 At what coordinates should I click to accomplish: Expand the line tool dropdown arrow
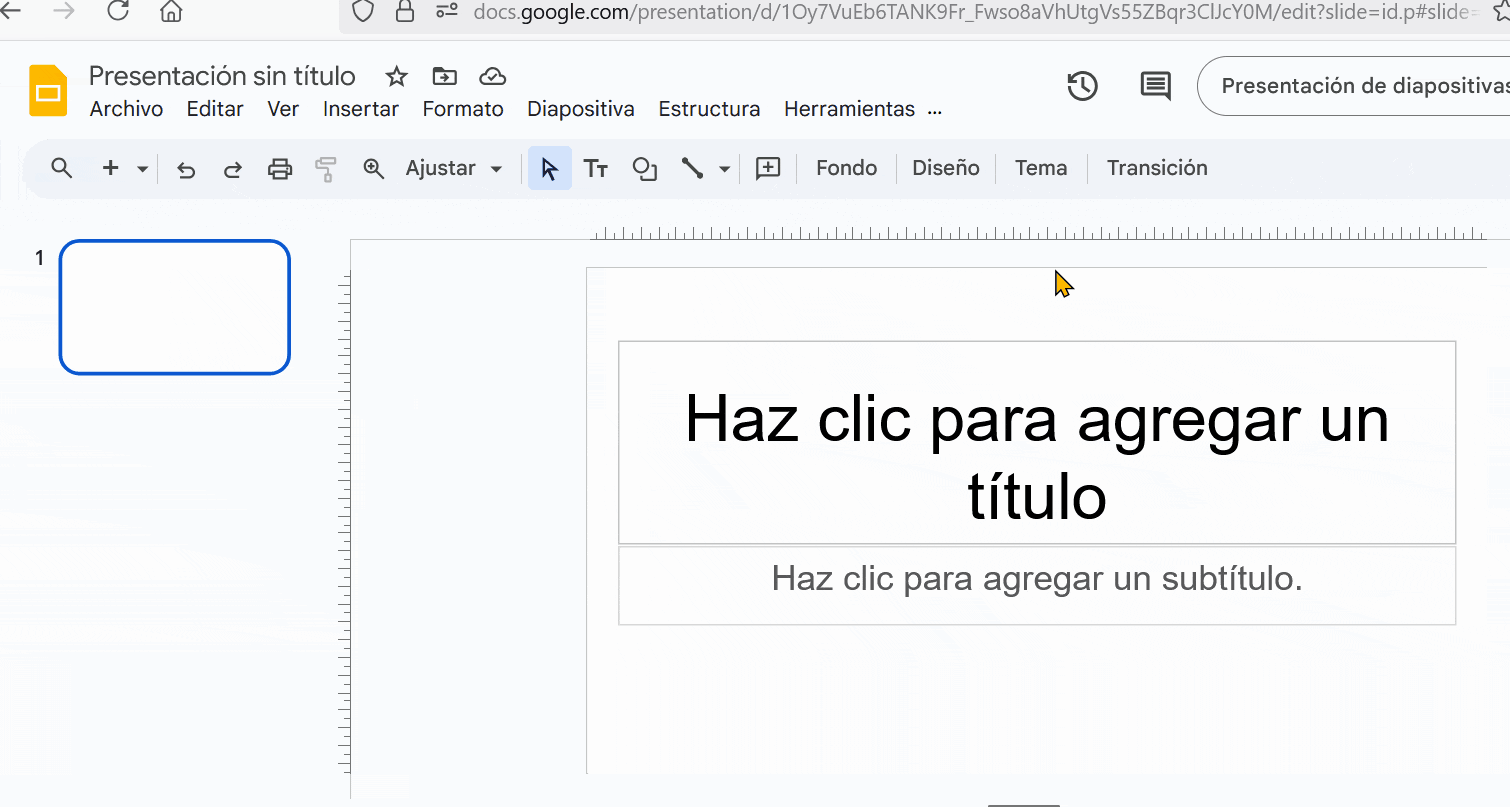(725, 169)
